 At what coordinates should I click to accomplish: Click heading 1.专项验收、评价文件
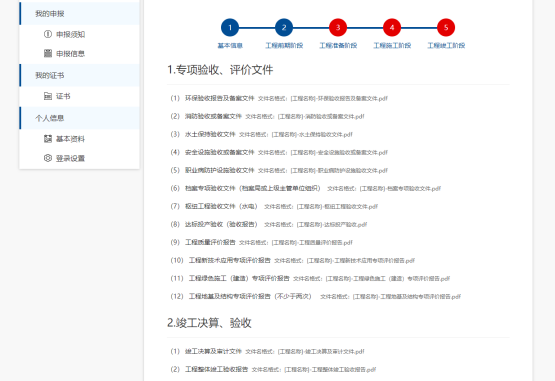tap(220, 70)
